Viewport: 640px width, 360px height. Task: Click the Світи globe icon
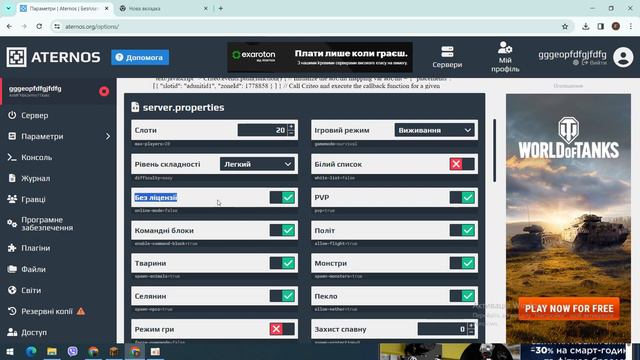[12, 290]
